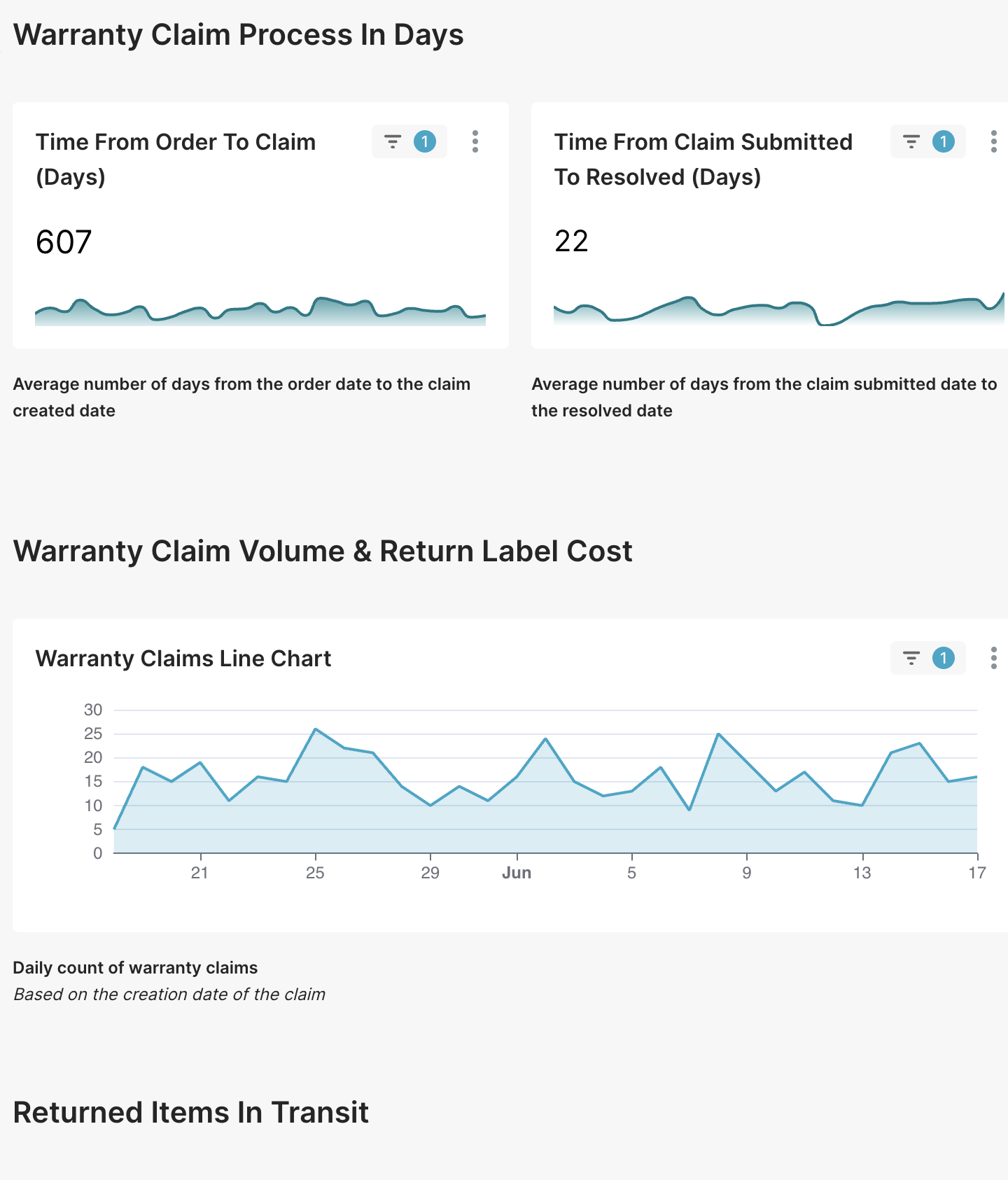Click the 607 days value

[x=64, y=242]
